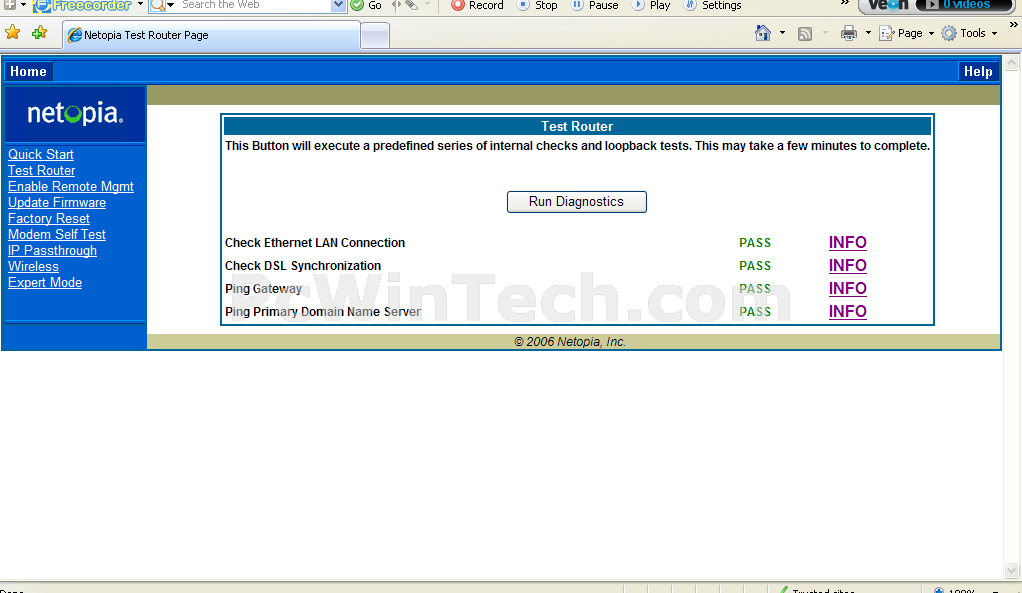The image size is (1022, 593).
Task: Open Freecorder Settings
Action: [x=712, y=5]
